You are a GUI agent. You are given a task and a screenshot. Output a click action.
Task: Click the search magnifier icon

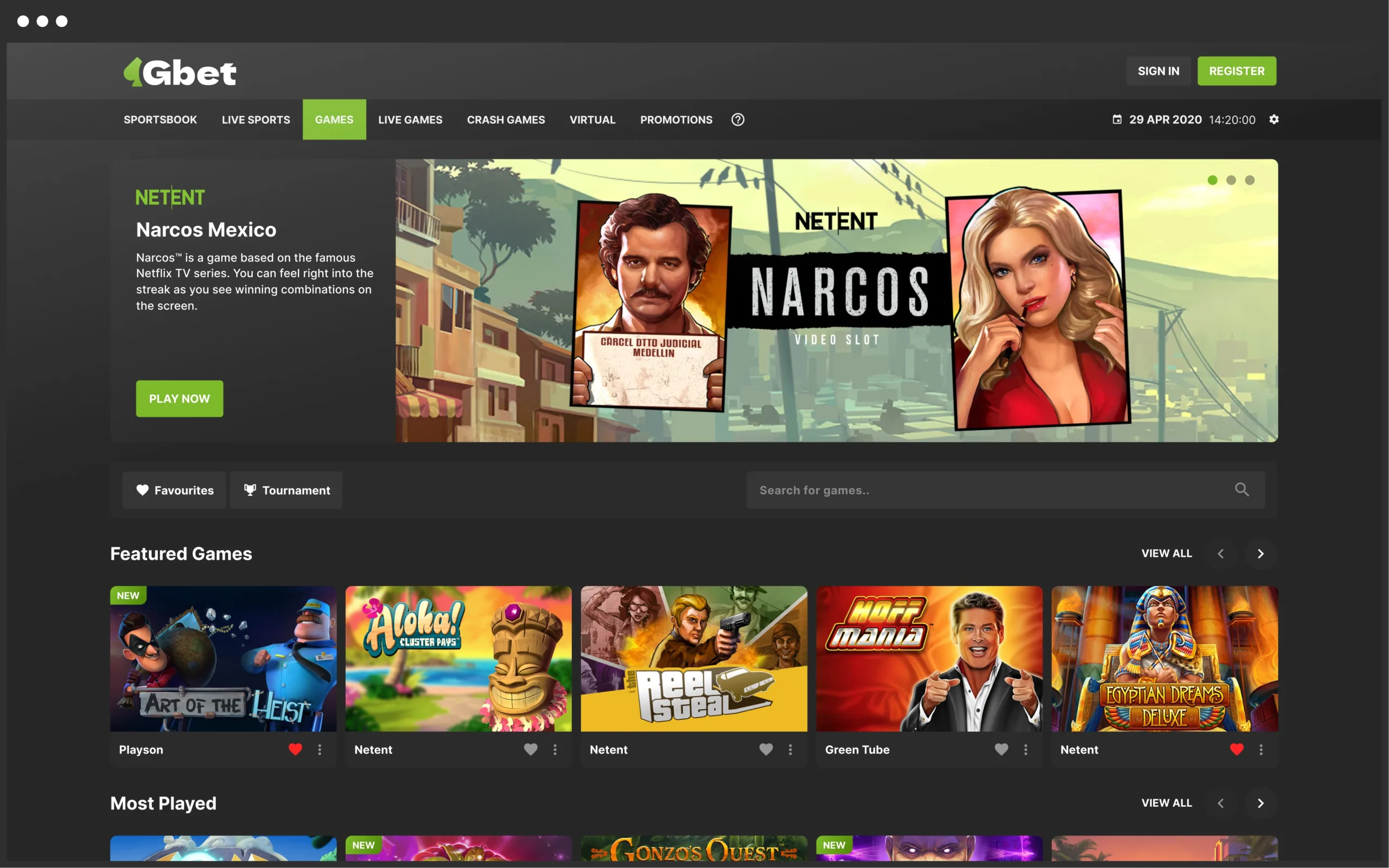(1241, 490)
